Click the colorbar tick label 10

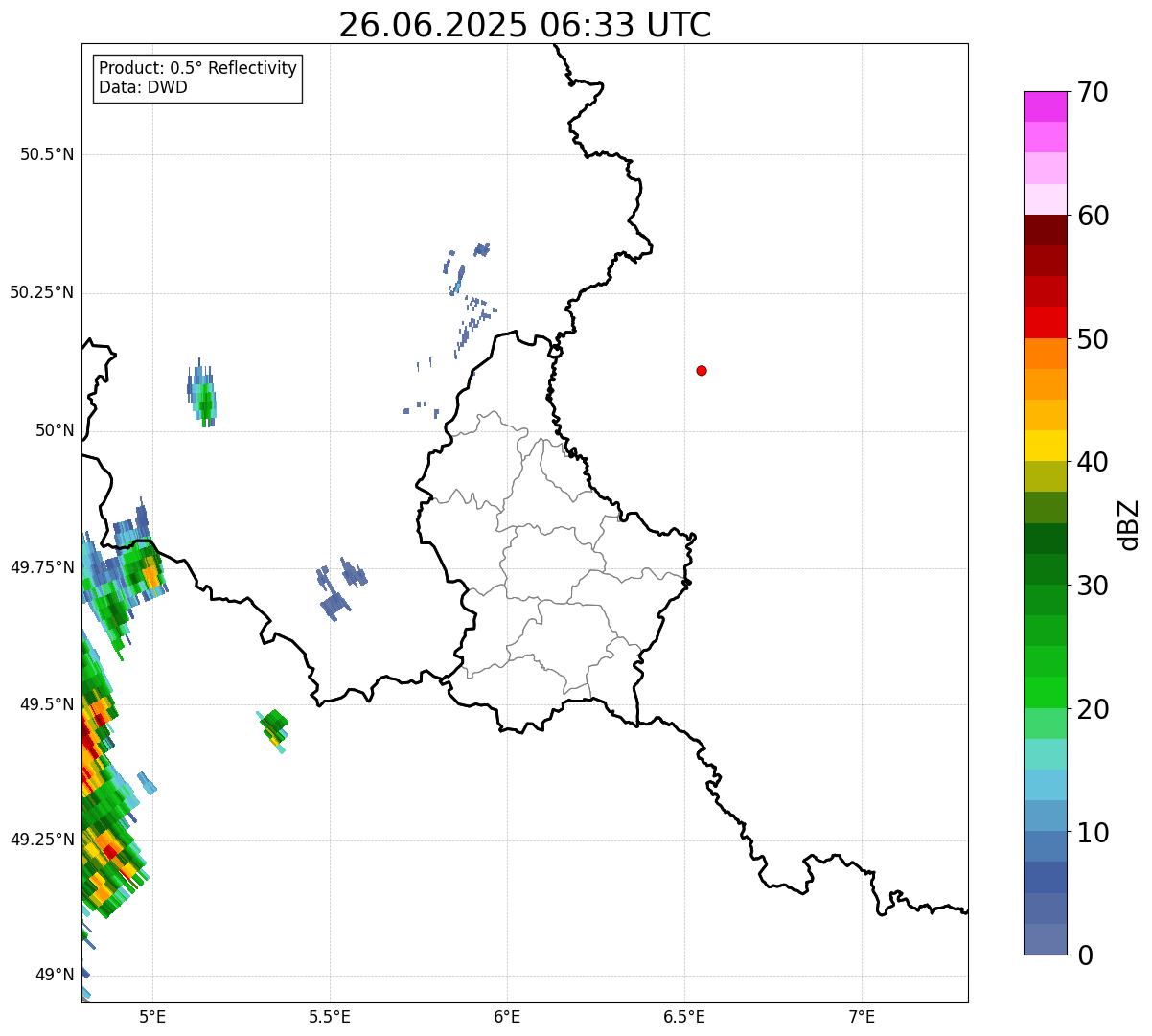(1093, 833)
